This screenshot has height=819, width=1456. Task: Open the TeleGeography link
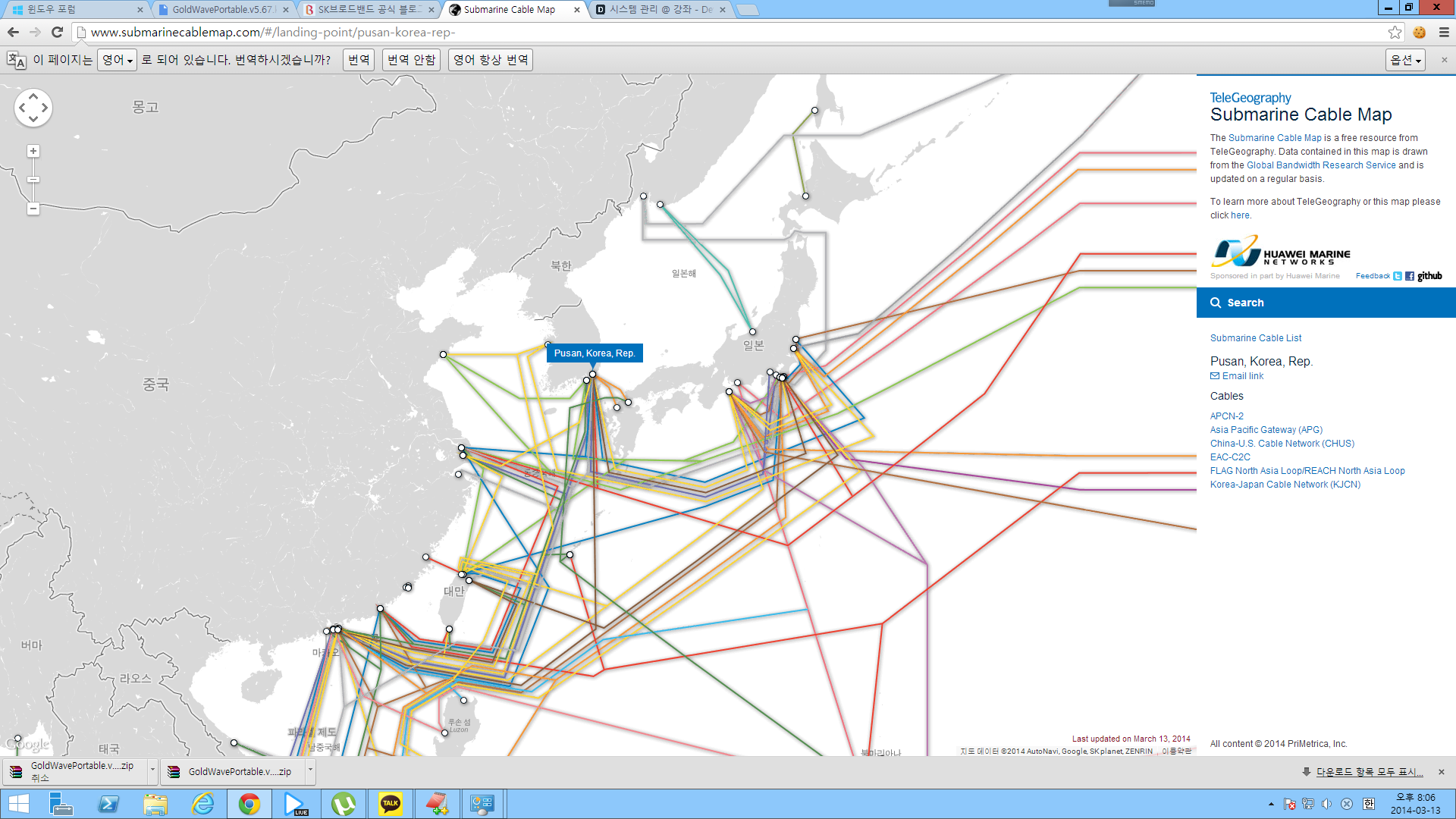tap(1250, 98)
